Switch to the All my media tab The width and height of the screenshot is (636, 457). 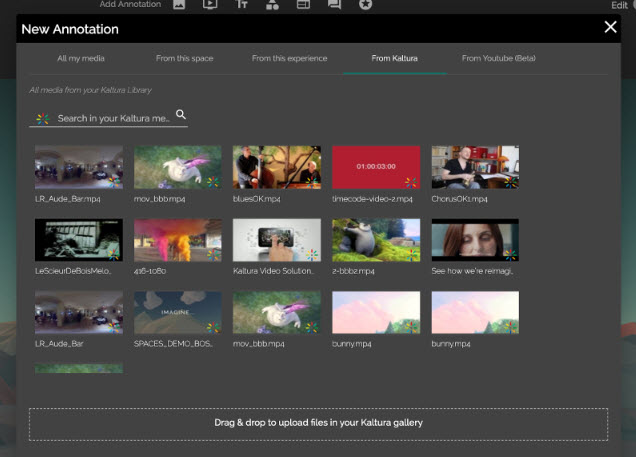click(x=82, y=59)
